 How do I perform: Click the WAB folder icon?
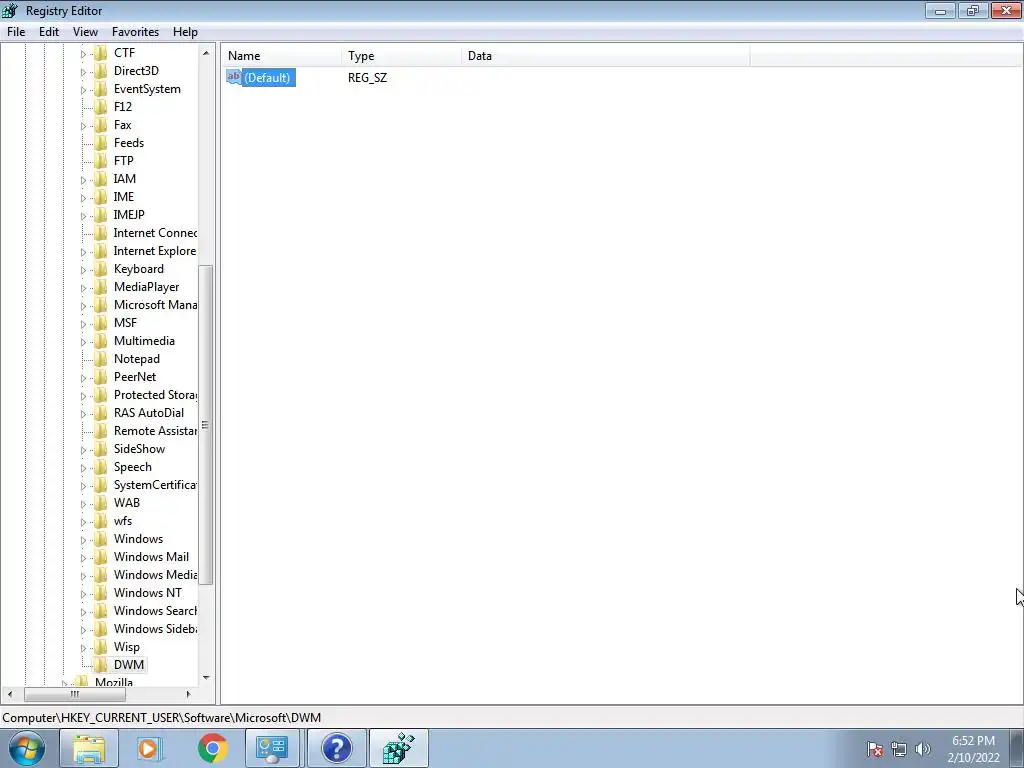(x=101, y=503)
